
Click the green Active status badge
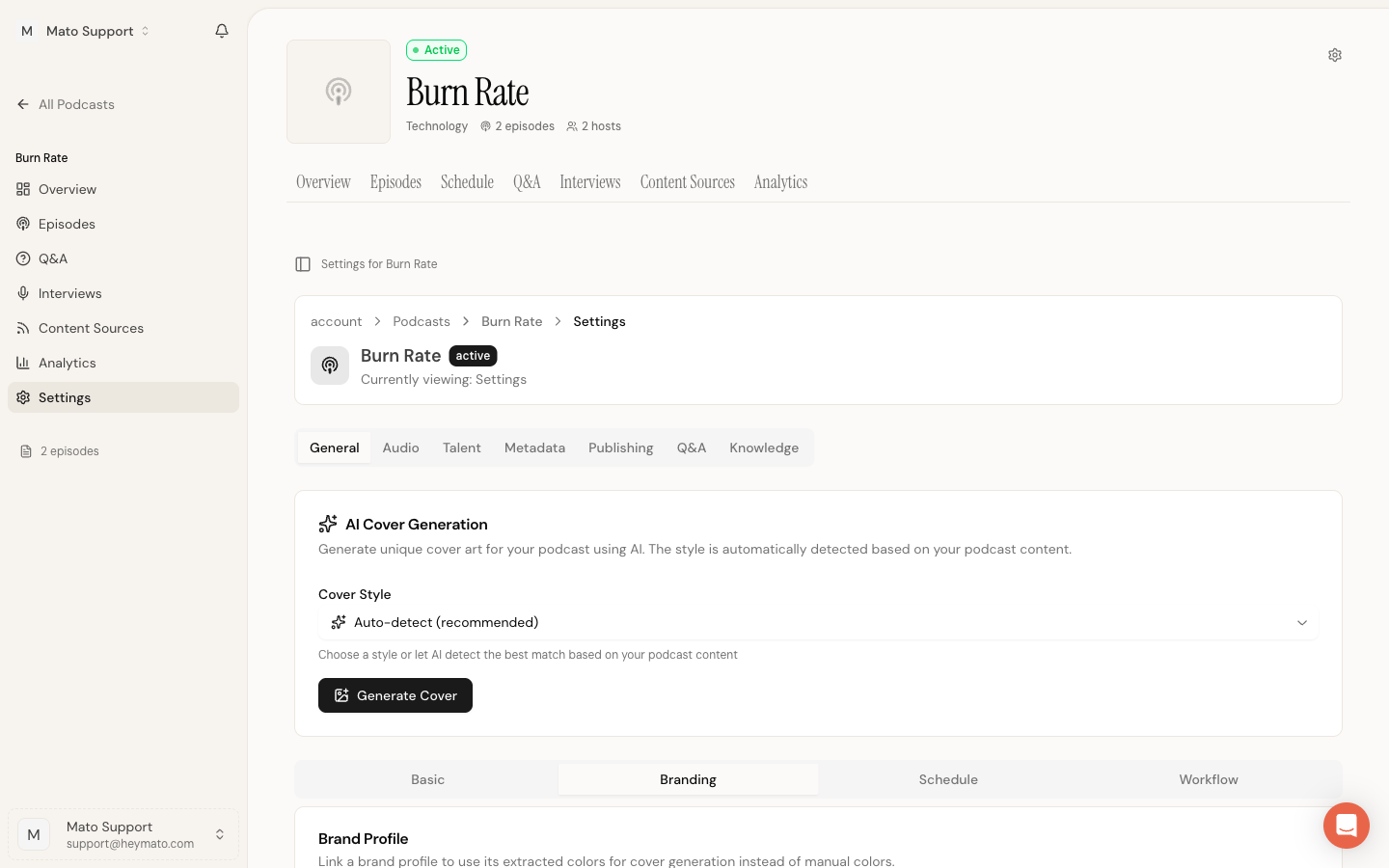coord(436,50)
